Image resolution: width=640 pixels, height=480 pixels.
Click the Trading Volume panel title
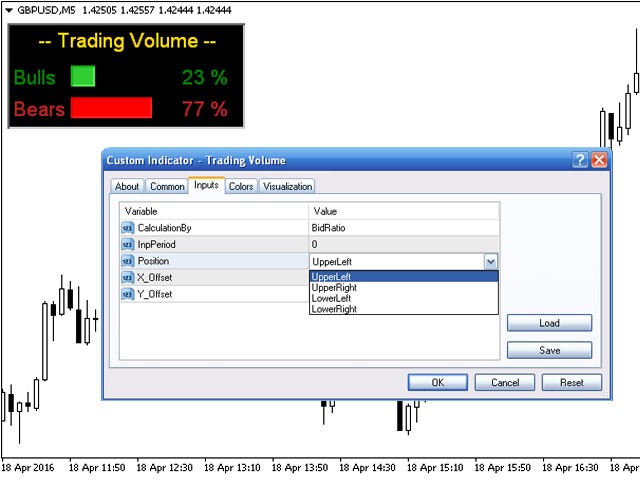click(127, 41)
